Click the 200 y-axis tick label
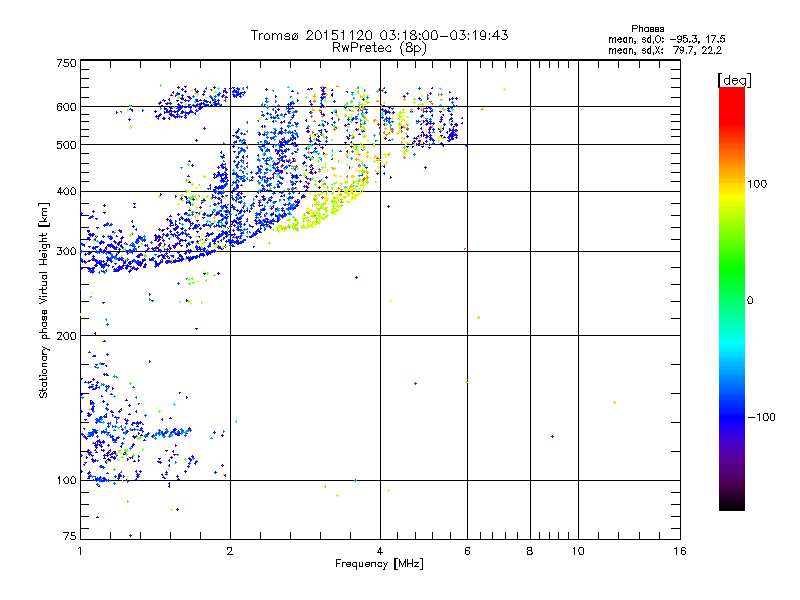800x600 pixels. (66, 336)
